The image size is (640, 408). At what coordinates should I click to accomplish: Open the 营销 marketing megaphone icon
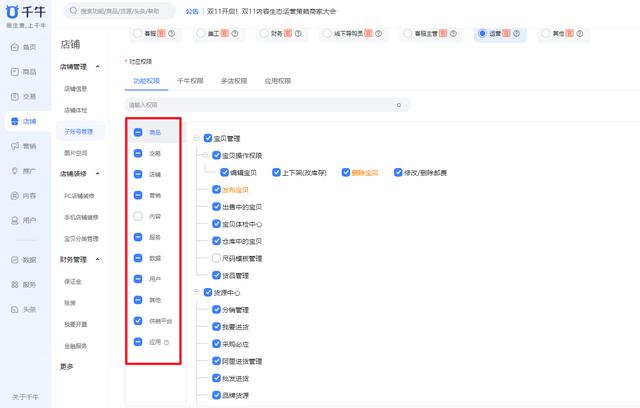15,146
